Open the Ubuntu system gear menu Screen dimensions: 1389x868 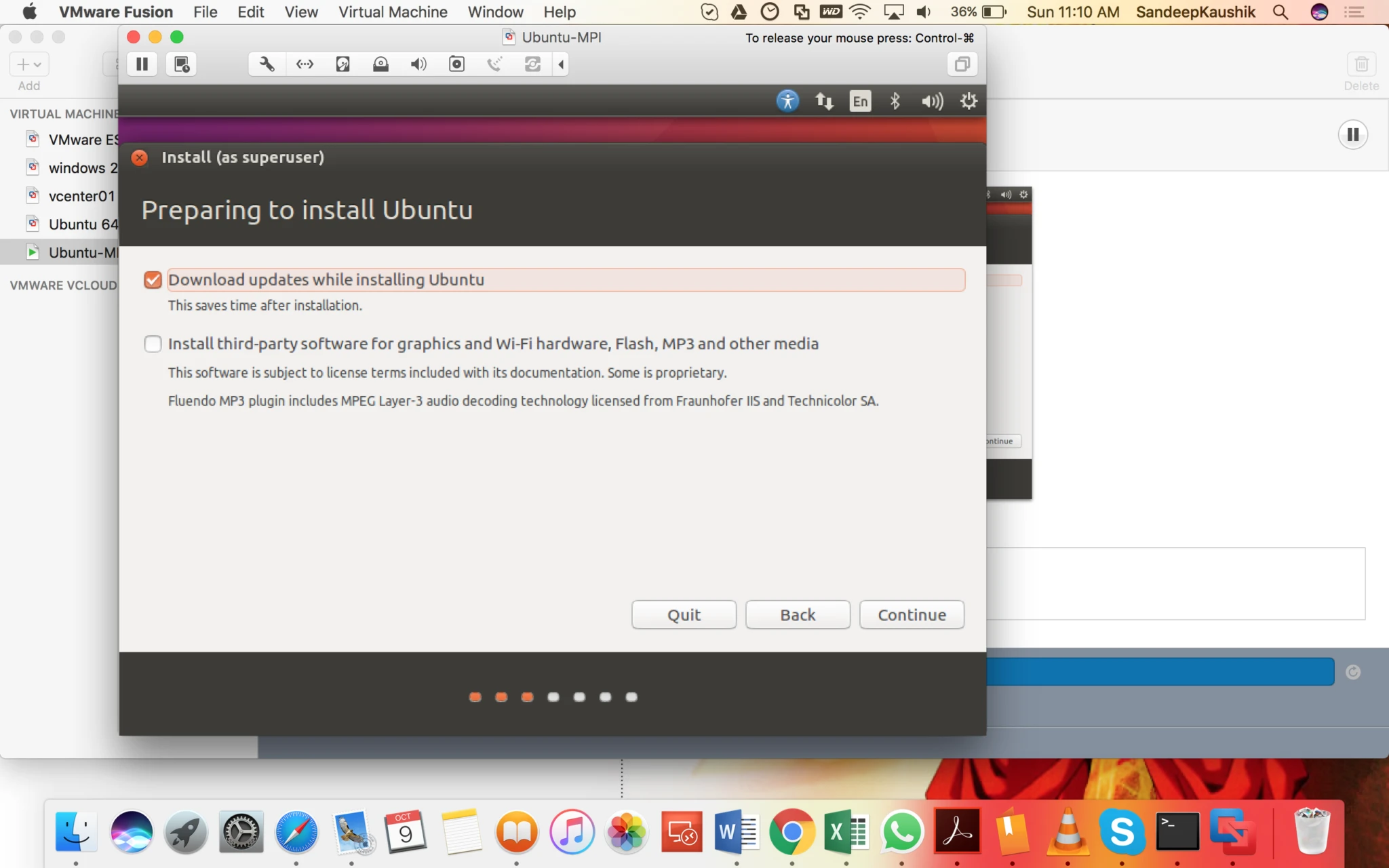(x=969, y=101)
